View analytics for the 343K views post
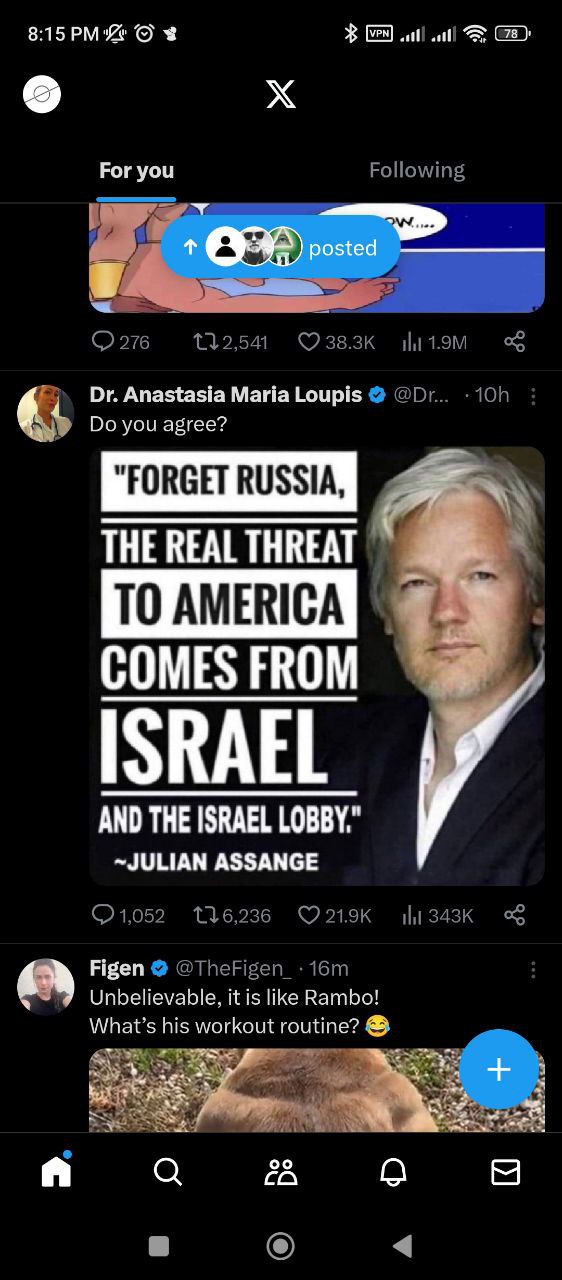The width and height of the screenshot is (562, 1280). [437, 915]
